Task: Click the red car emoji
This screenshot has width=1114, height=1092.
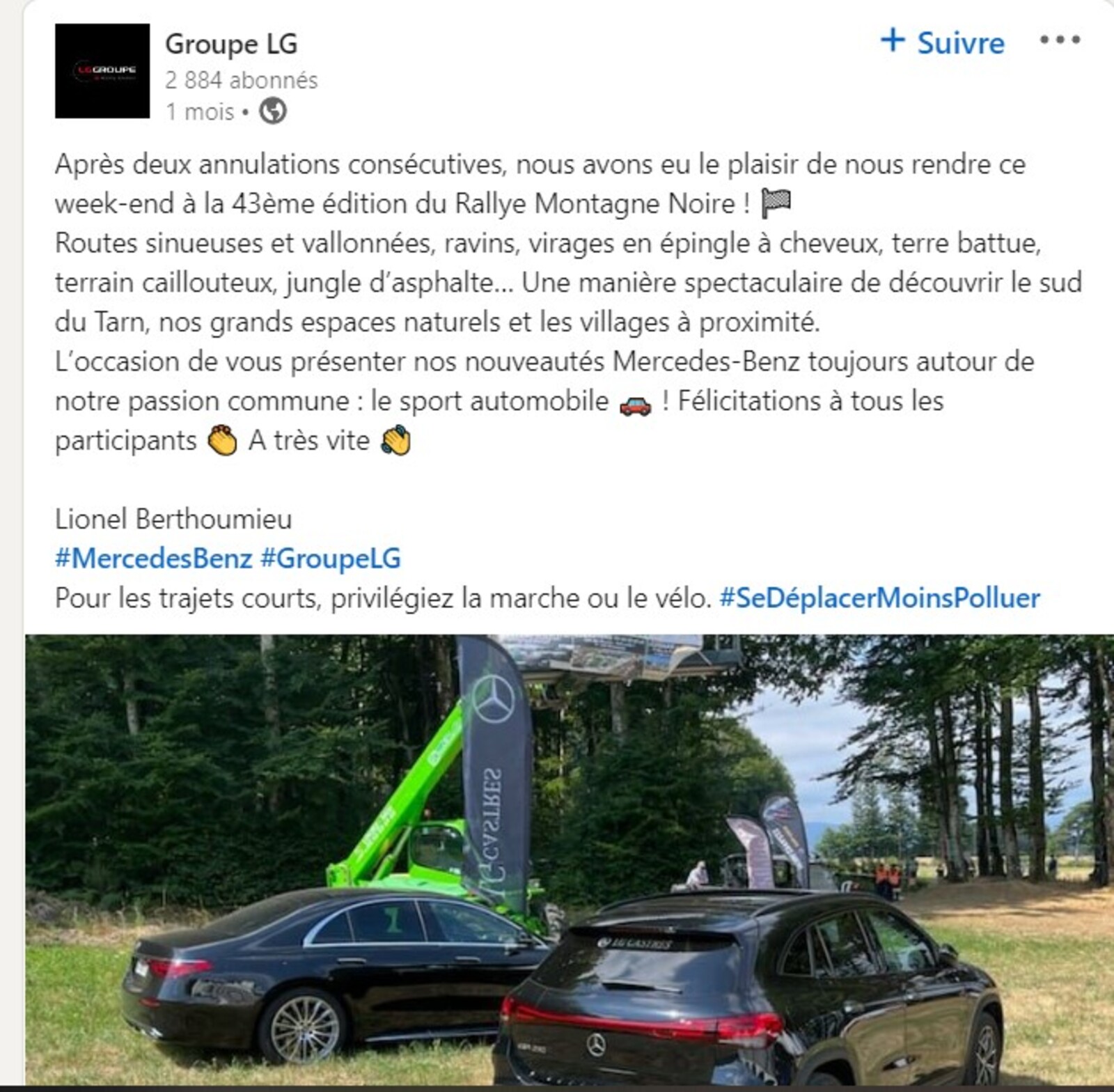Action: 635,404
